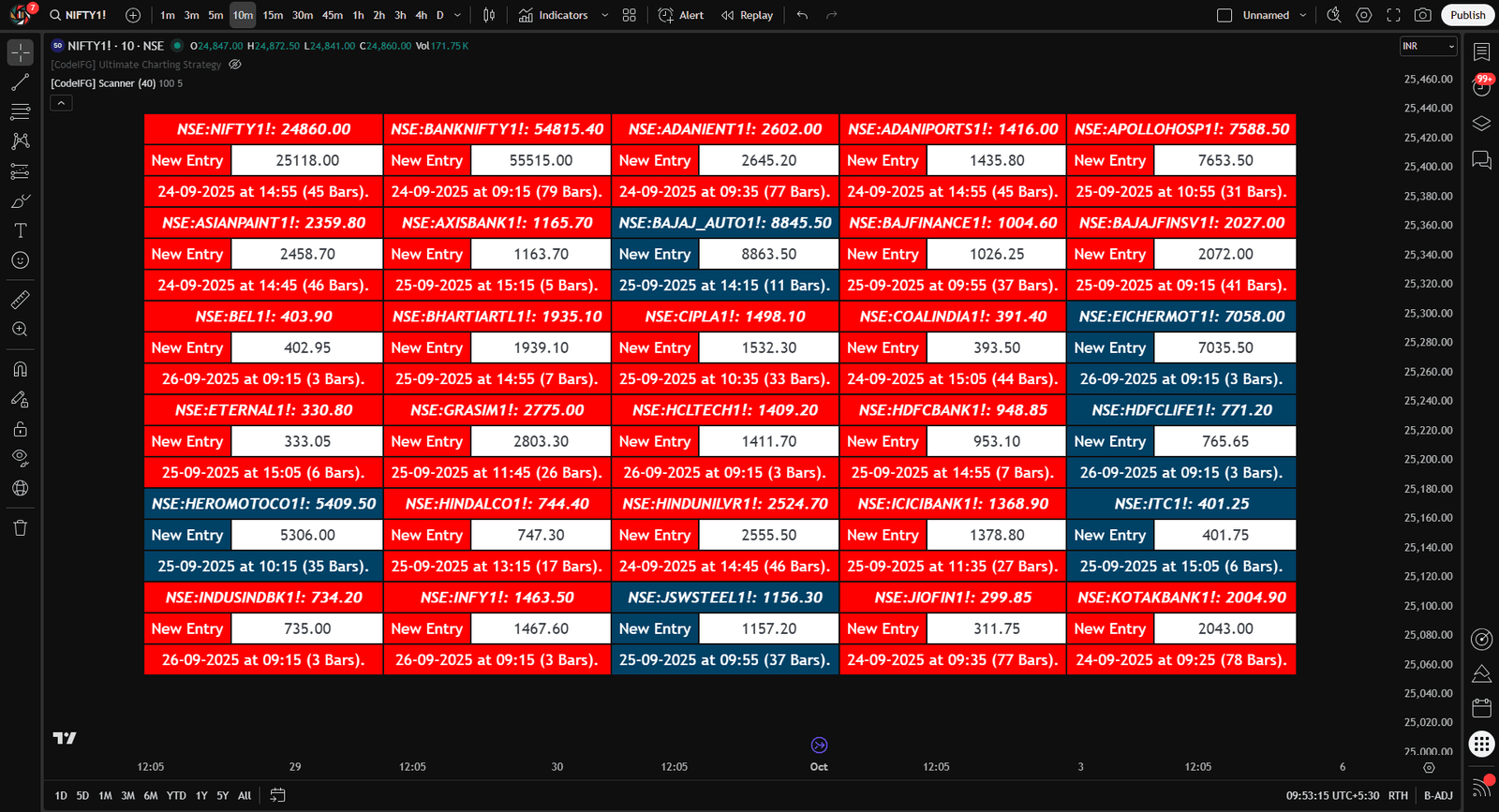
Task: Select the trend line drawing tool
Action: tap(20, 82)
